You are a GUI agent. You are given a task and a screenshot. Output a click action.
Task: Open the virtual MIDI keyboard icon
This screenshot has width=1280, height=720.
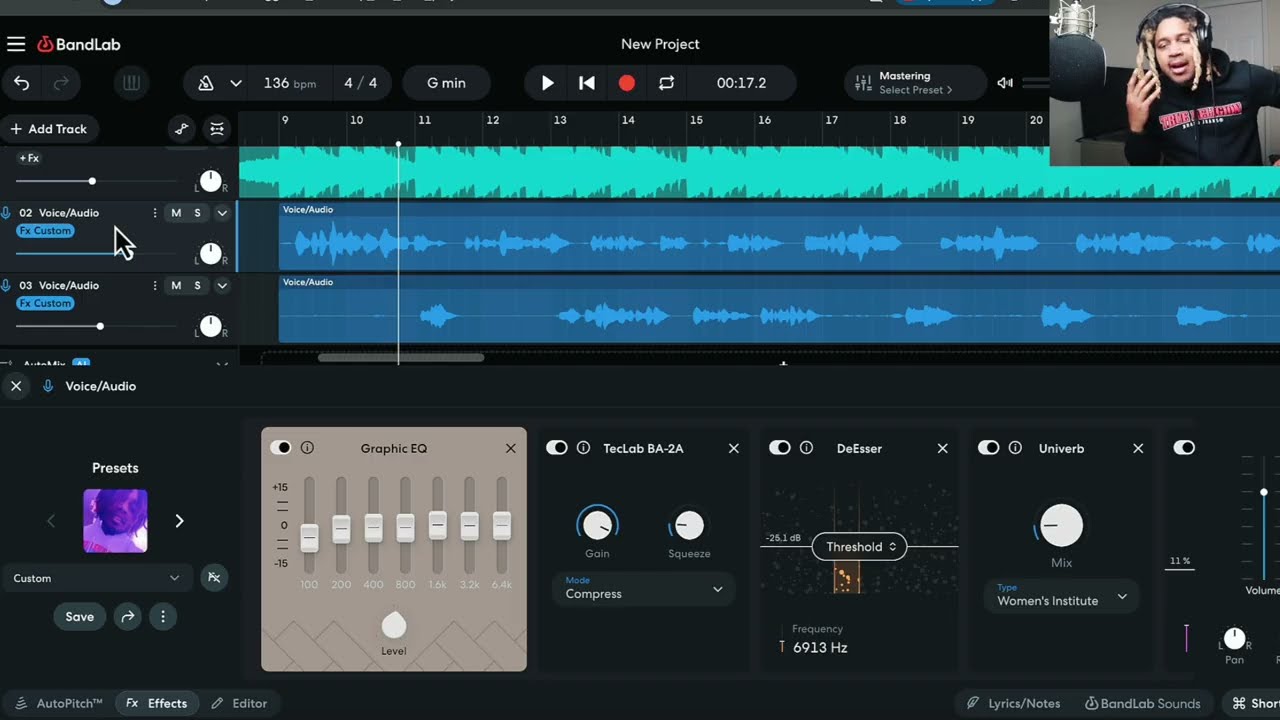pyautogui.click(x=131, y=83)
